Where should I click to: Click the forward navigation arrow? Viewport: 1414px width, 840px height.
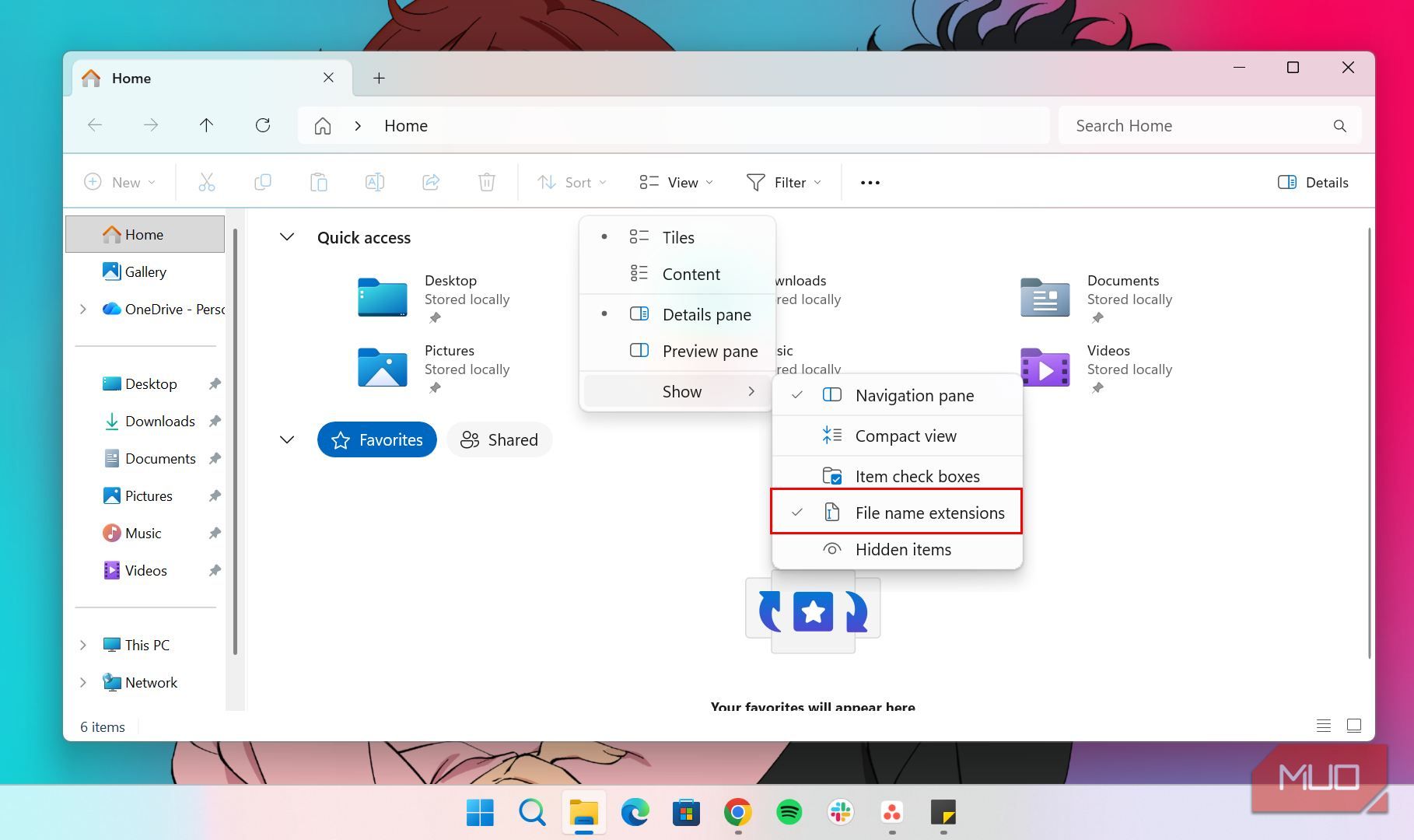(151, 125)
